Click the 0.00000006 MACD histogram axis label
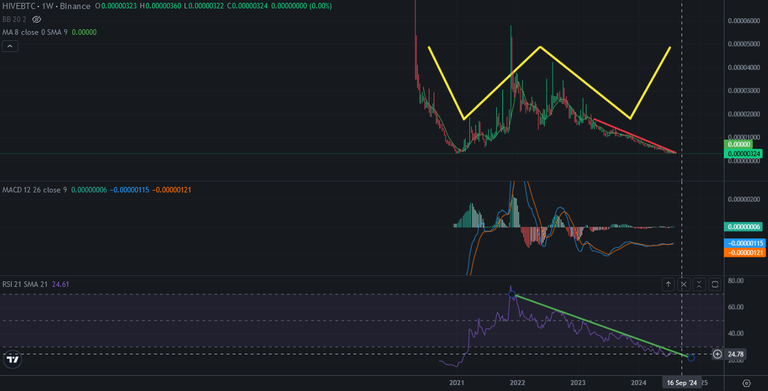This screenshot has width=768, height=391. click(x=743, y=226)
